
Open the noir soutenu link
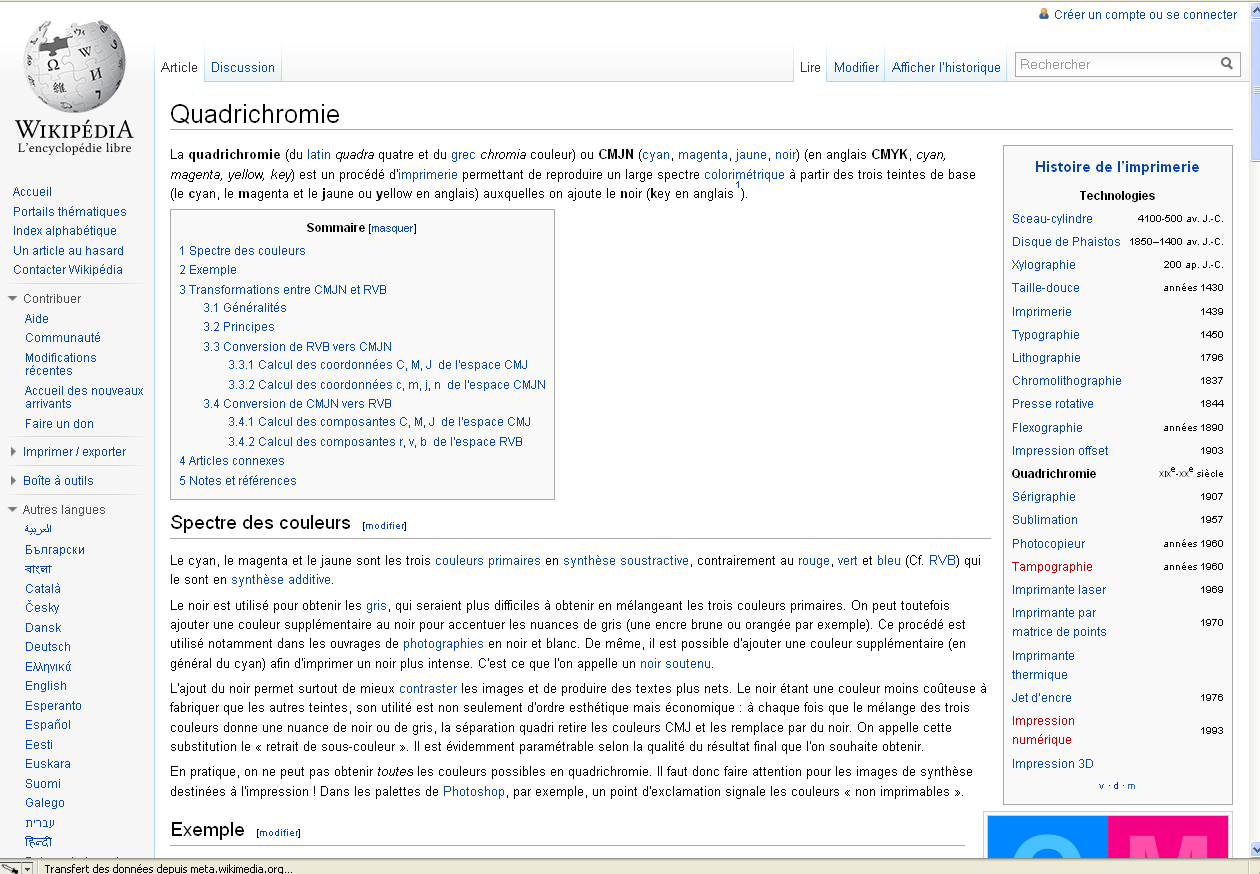coord(677,664)
